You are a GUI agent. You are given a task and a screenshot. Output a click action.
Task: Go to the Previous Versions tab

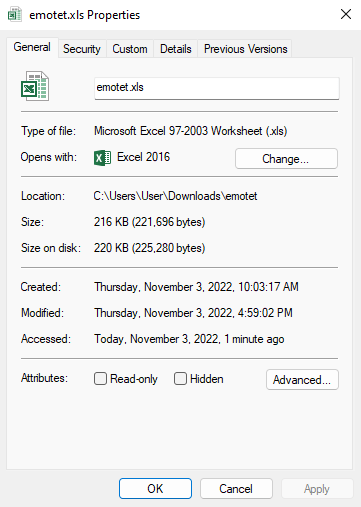[245, 49]
